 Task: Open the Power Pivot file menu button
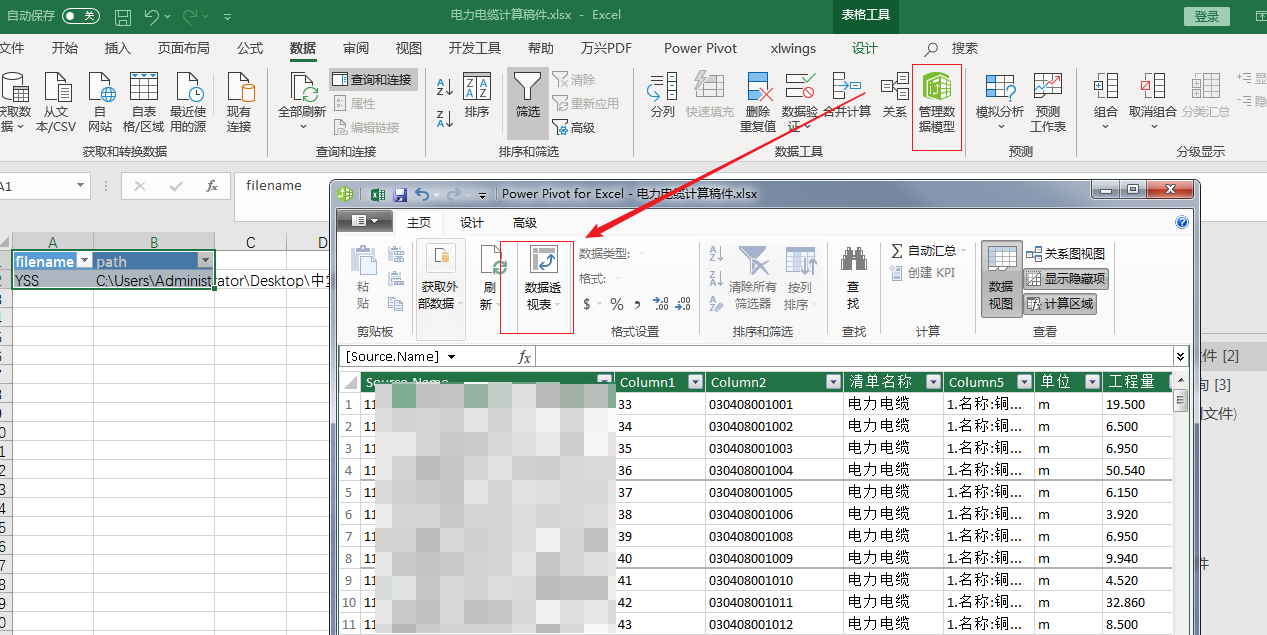(364, 221)
